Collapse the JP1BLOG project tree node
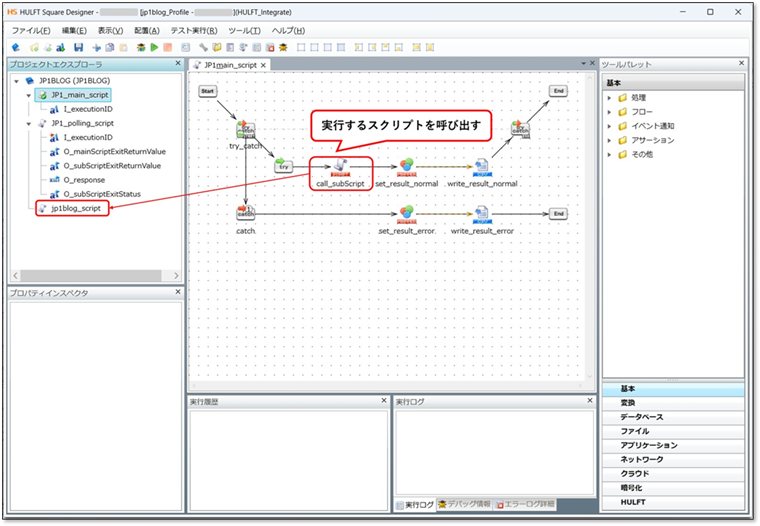The image size is (760, 526). pyautogui.click(x=17, y=81)
